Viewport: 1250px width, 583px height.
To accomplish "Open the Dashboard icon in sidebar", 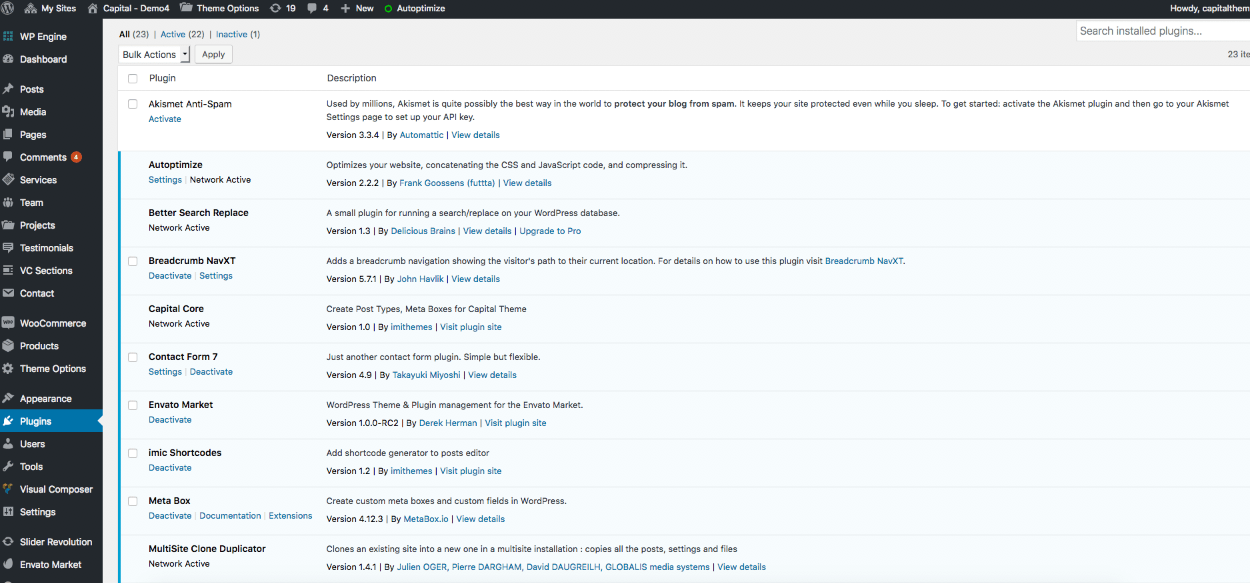I will [9, 59].
